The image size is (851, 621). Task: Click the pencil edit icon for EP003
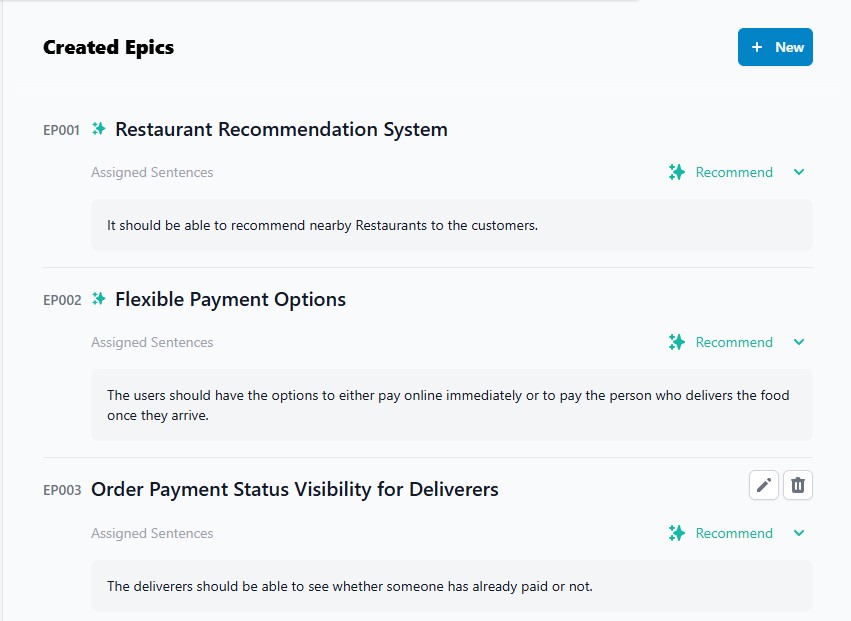coord(763,485)
